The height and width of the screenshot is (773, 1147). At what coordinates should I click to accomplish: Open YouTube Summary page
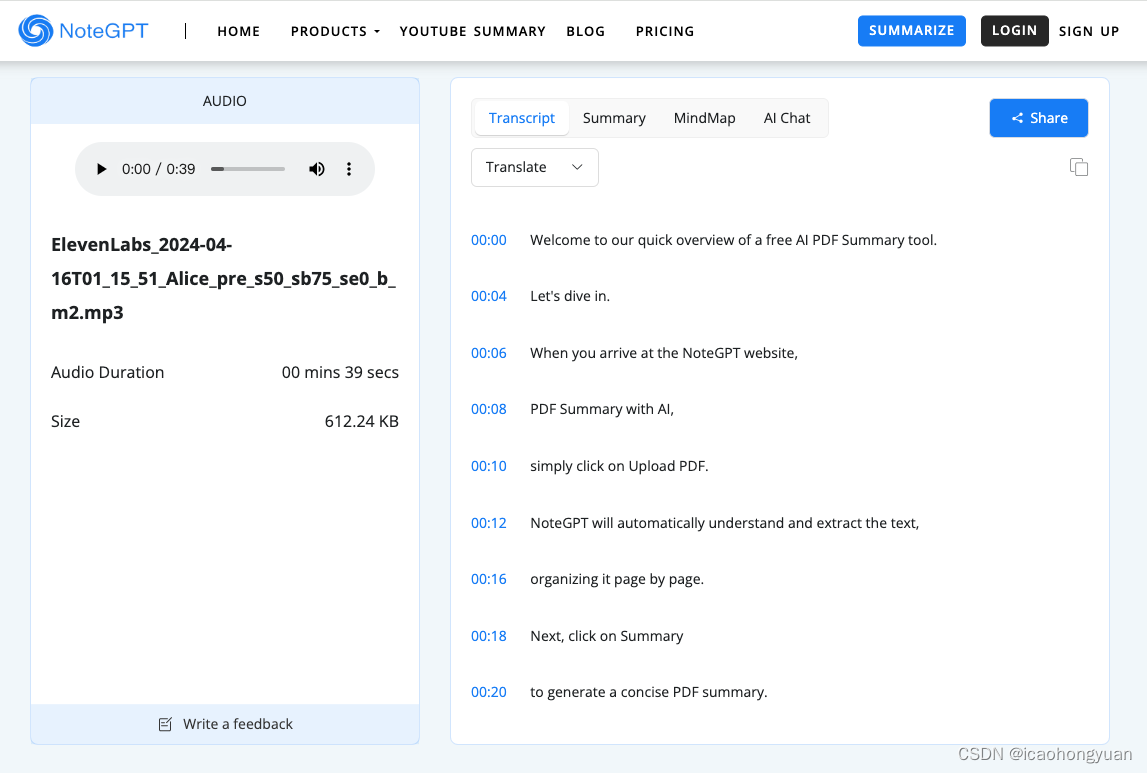pyautogui.click(x=473, y=31)
